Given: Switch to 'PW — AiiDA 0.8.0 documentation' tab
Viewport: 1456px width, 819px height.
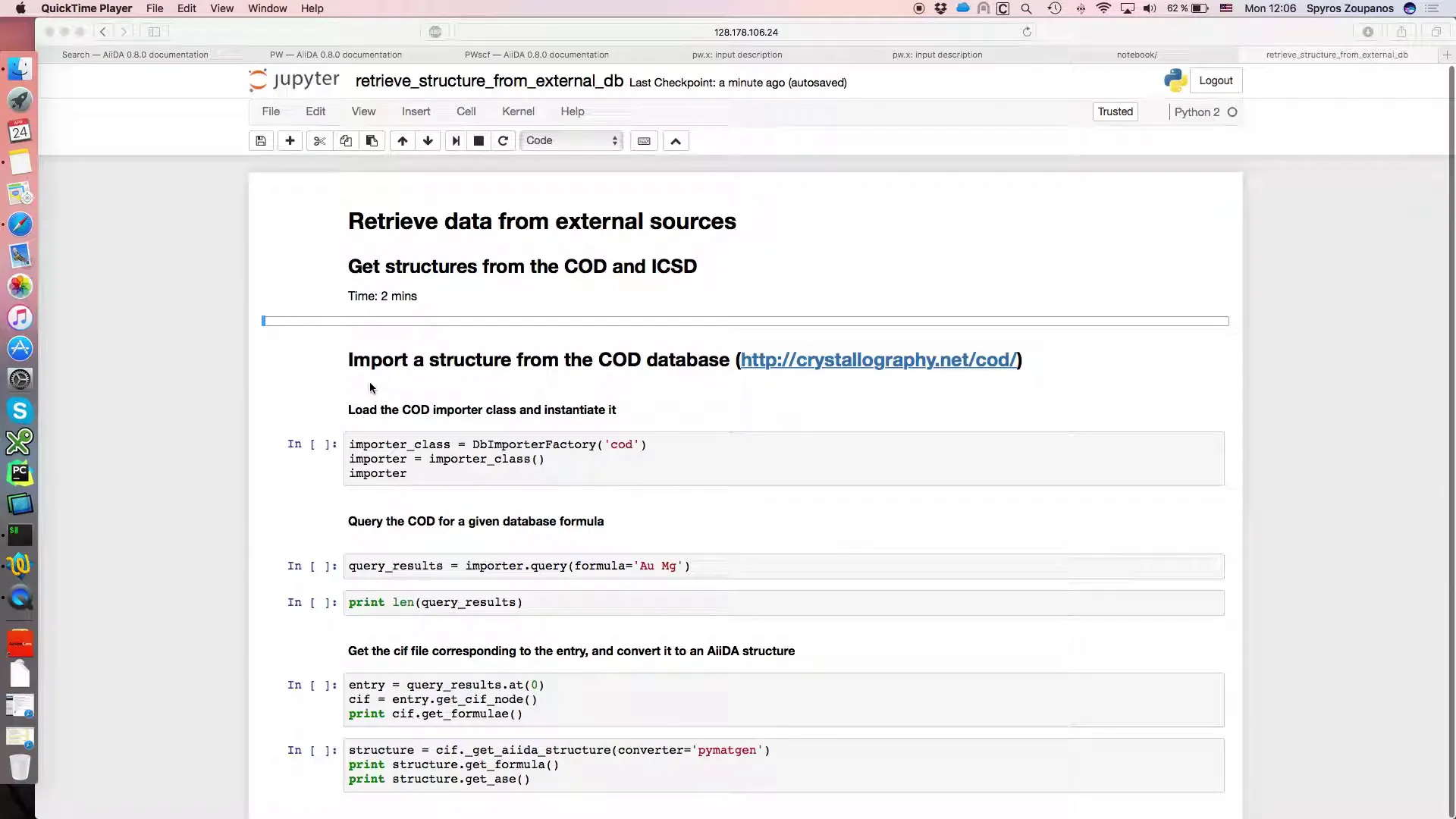Looking at the screenshot, I should 336,55.
